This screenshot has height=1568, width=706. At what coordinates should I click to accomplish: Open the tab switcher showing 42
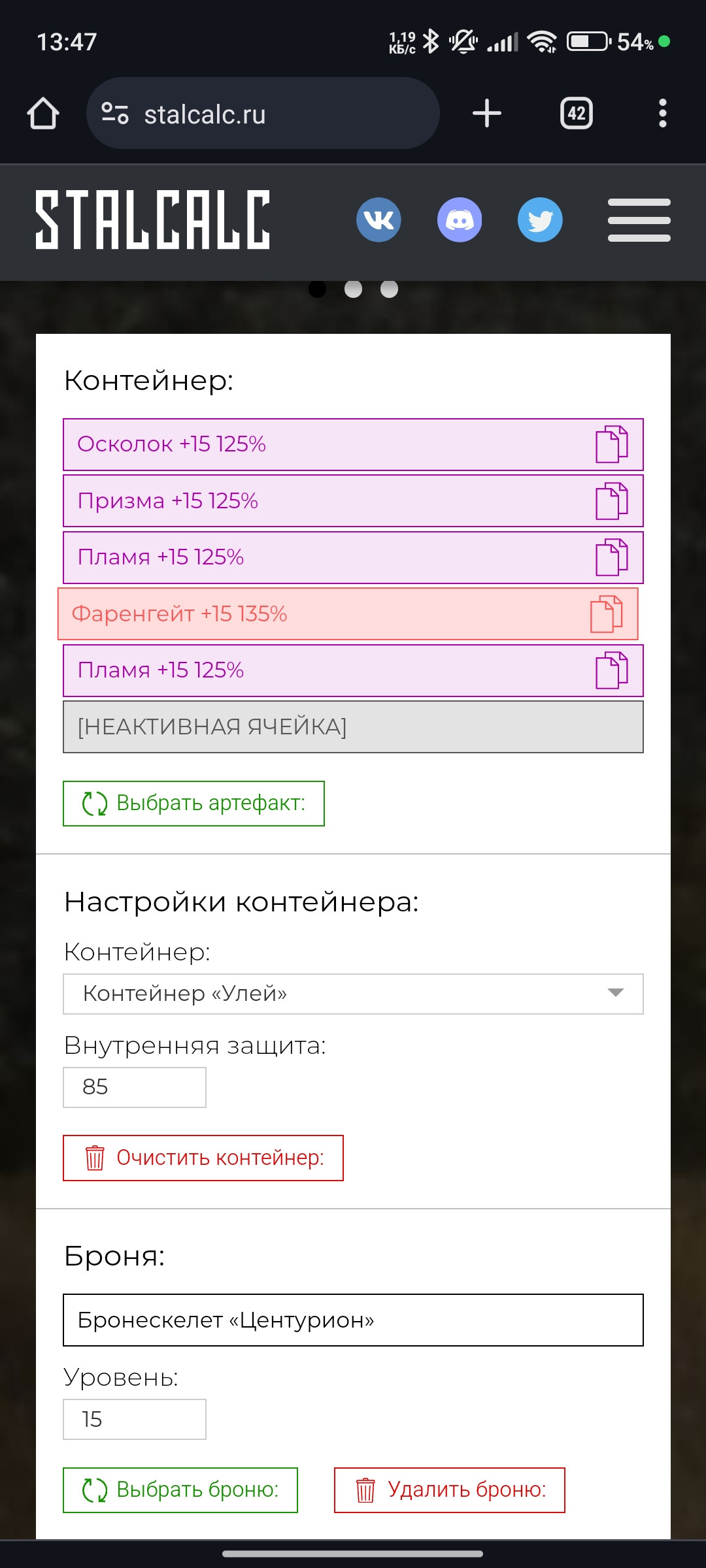[577, 113]
